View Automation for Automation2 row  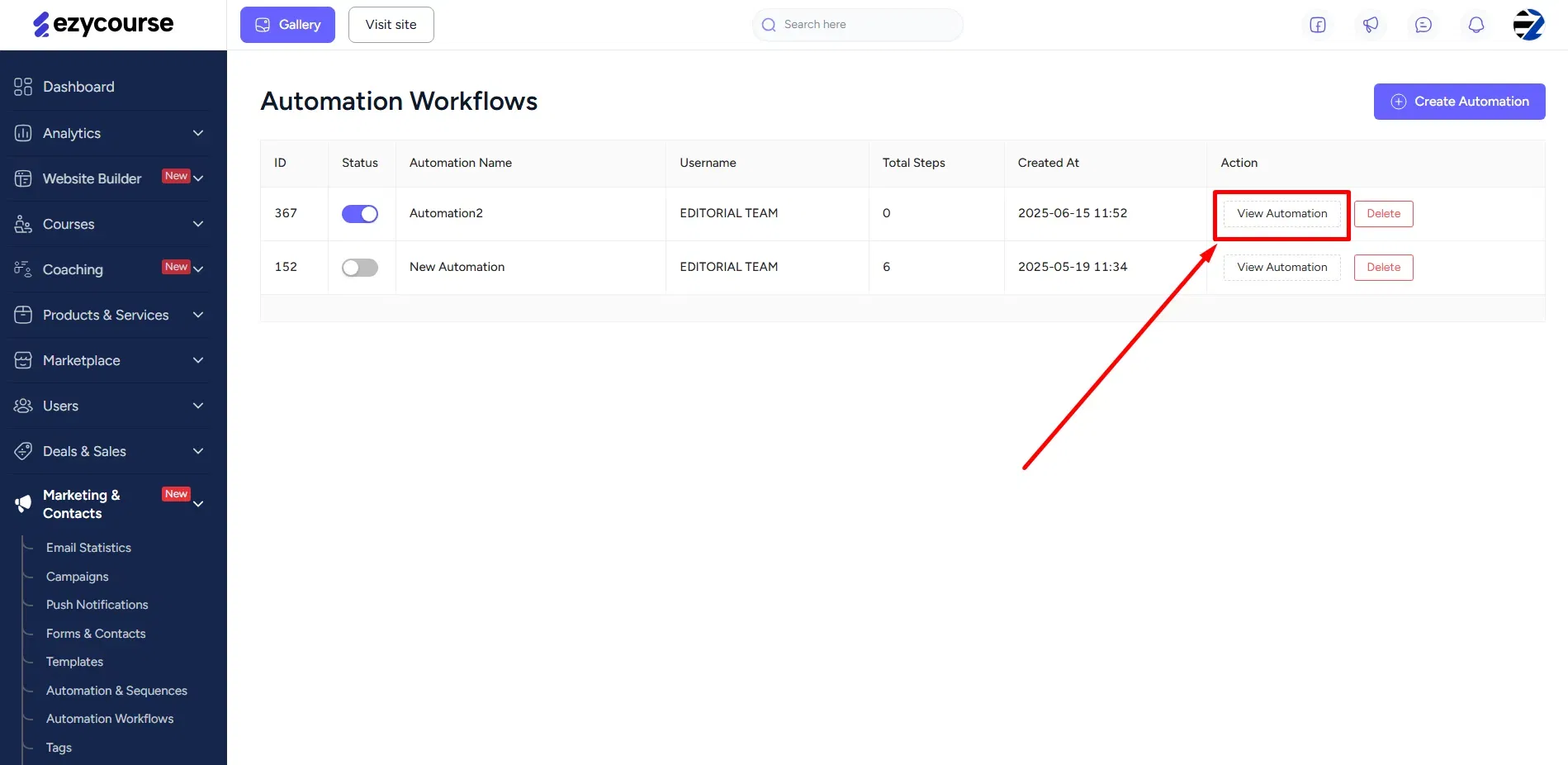coord(1282,214)
